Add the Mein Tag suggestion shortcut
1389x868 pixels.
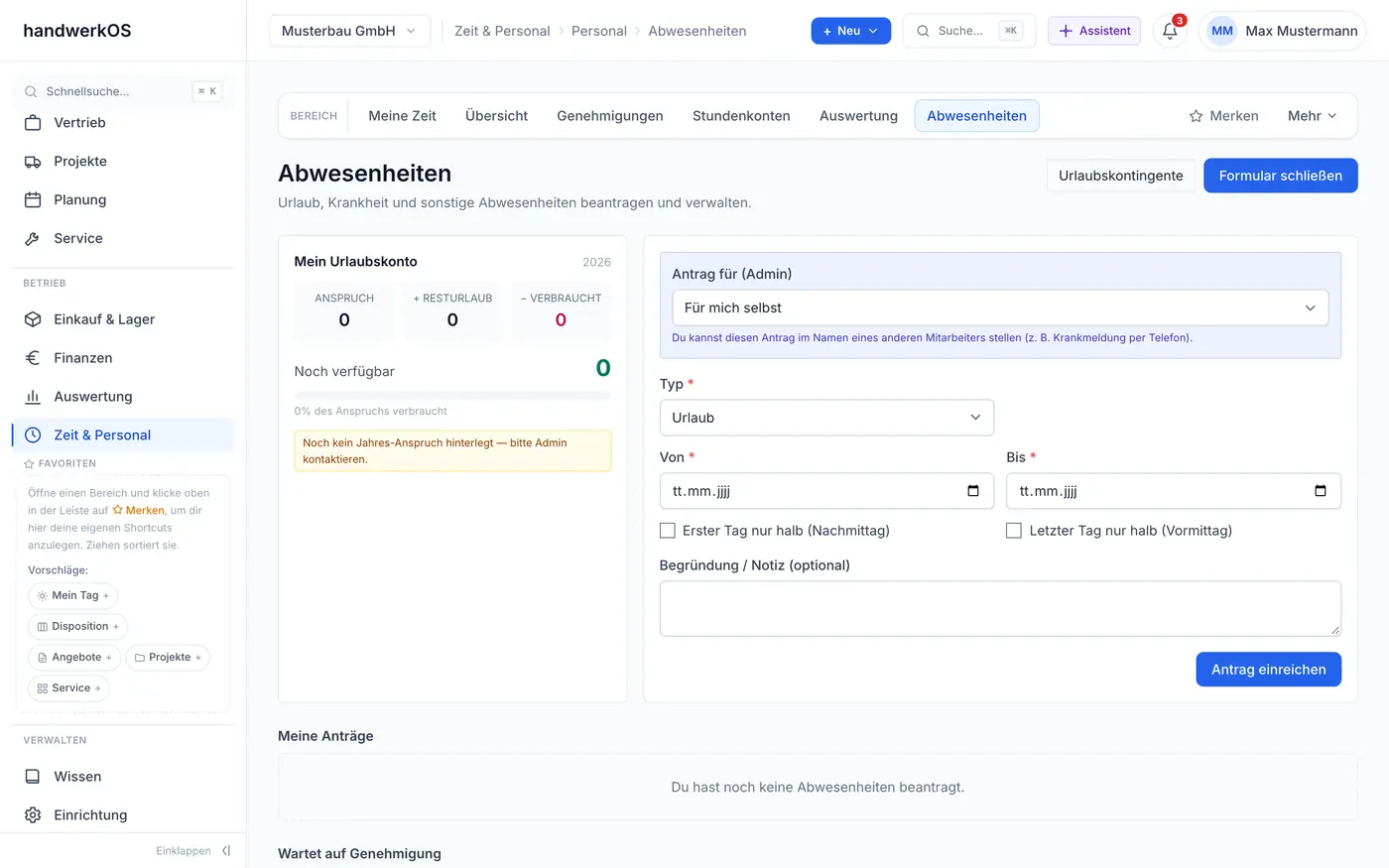click(x=73, y=596)
